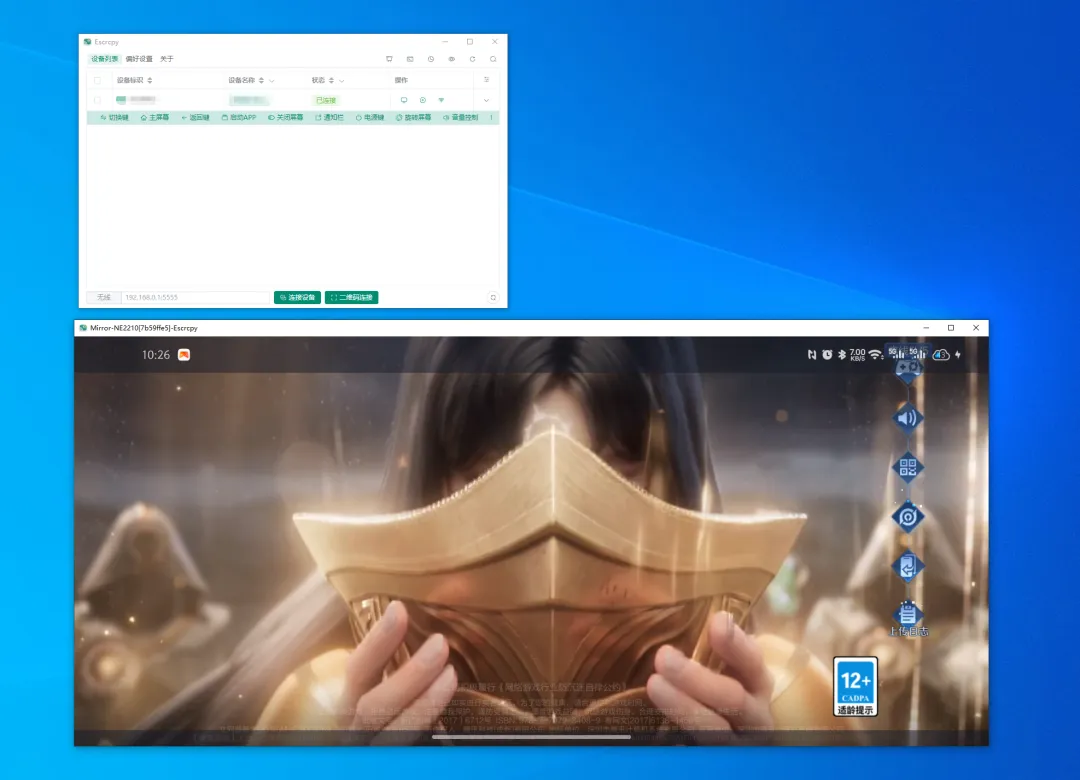Tap the QR scan diamond icon in game
Viewport: 1080px width, 780px height.
(x=908, y=468)
